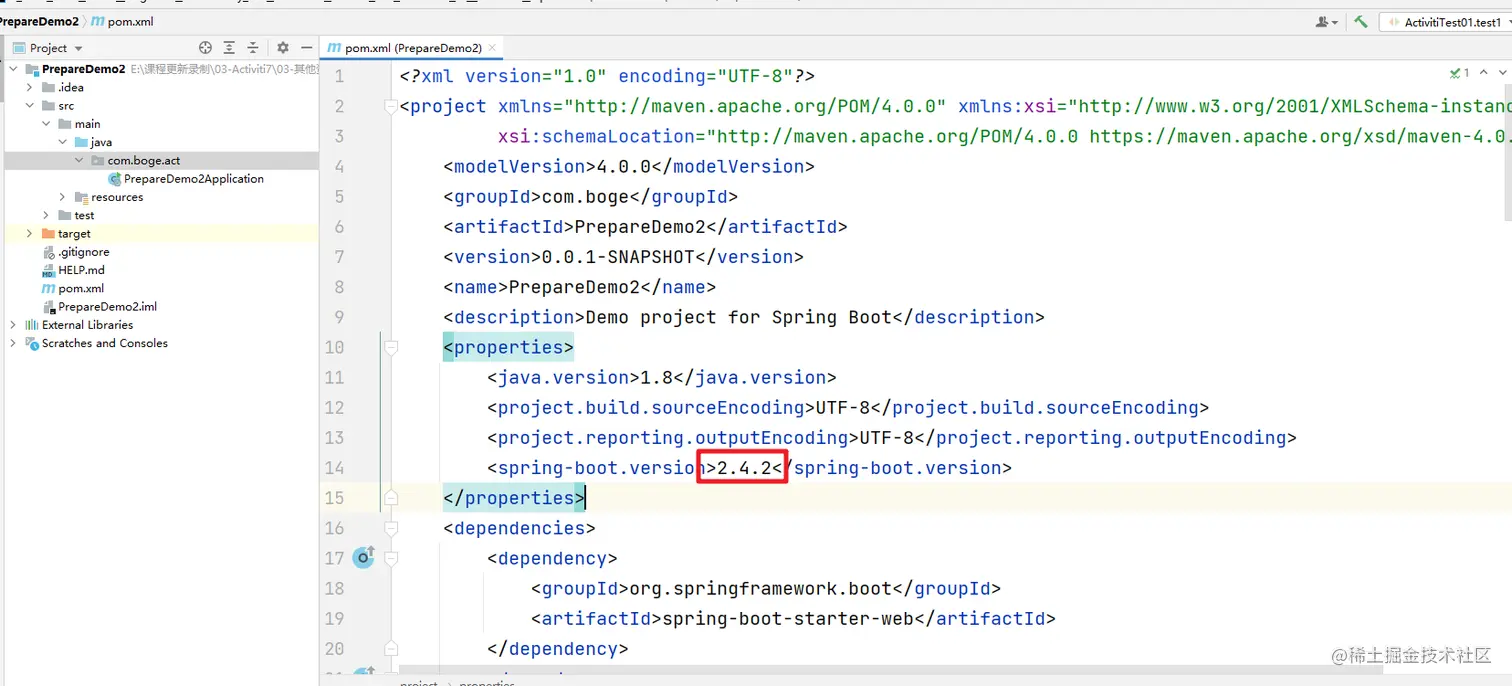Click the Expand All icon in Project panel
Viewport: 1512px width, 686px height.
(x=229, y=47)
